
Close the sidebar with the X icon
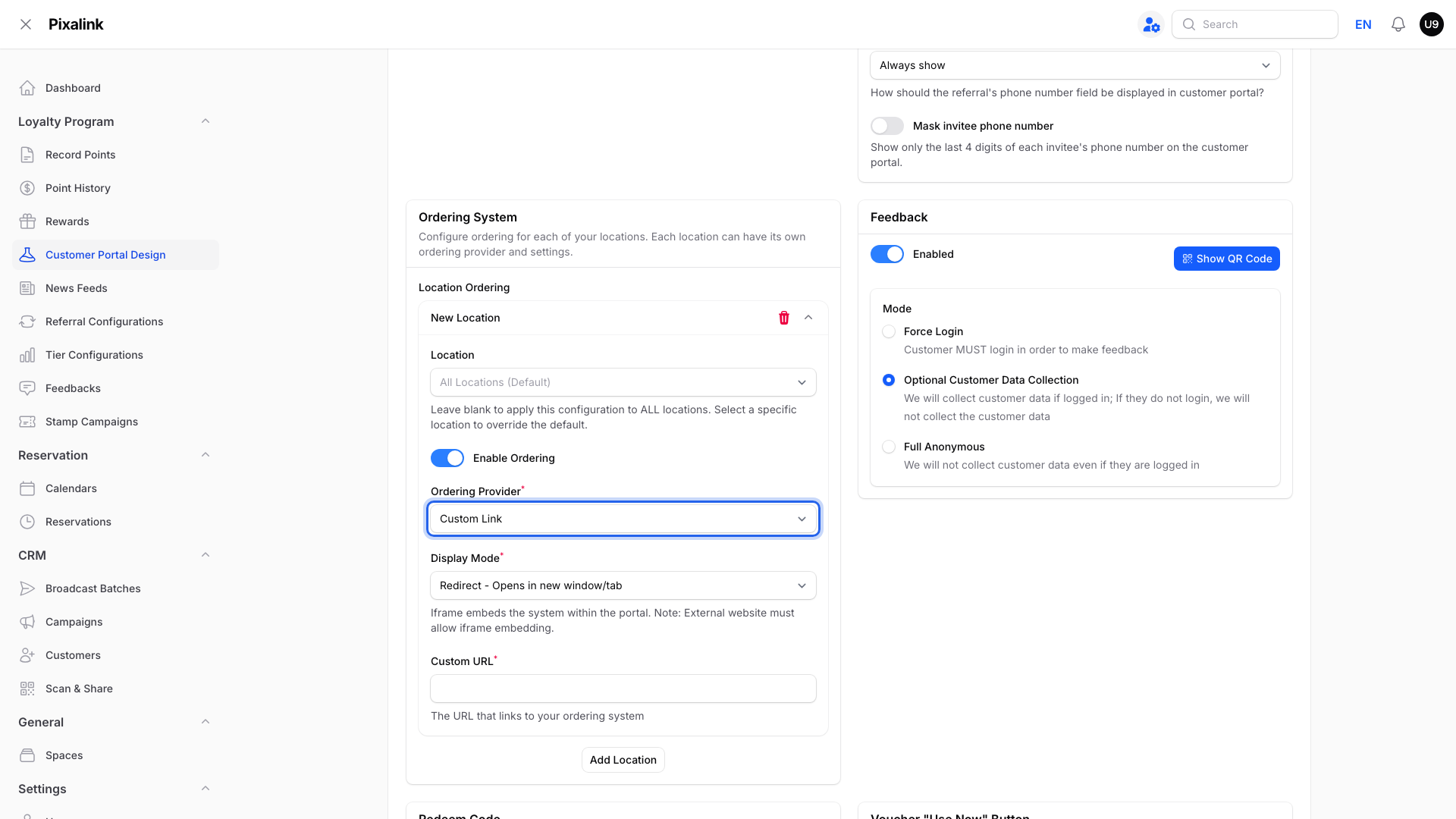pyautogui.click(x=26, y=24)
